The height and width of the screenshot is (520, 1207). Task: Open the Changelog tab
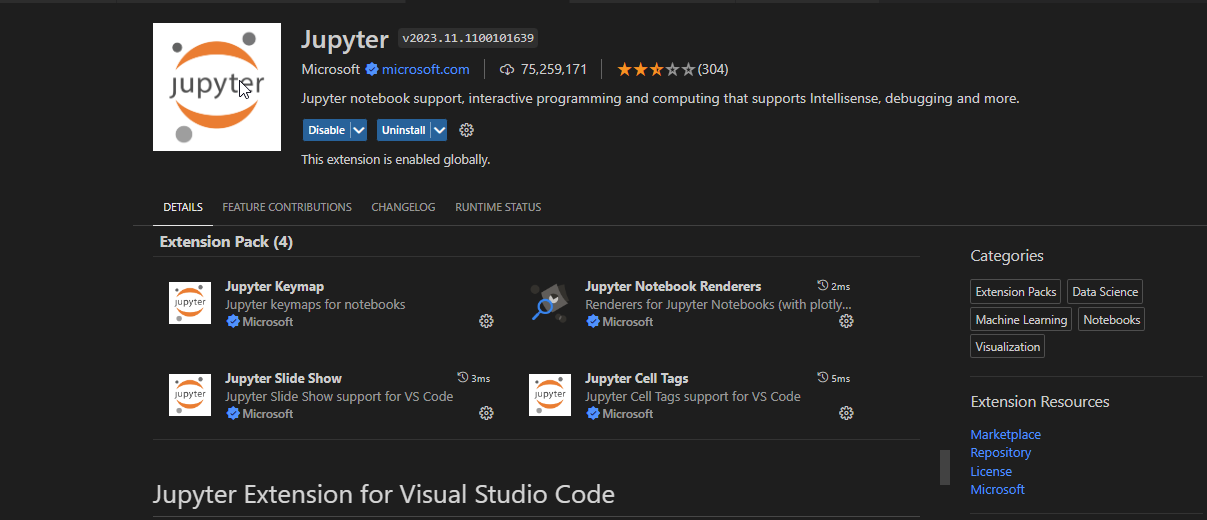pos(403,207)
